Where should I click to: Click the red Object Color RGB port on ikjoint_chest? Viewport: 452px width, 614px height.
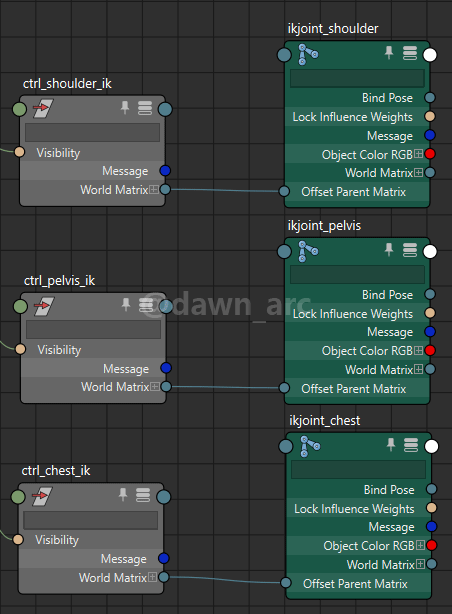(432, 545)
